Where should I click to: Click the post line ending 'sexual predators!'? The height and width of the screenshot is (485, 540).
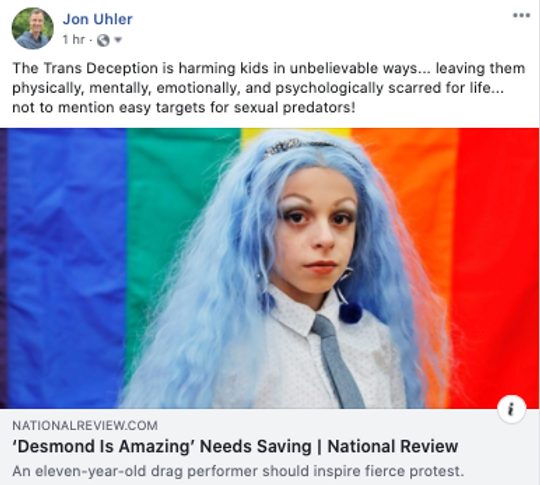click(x=184, y=107)
